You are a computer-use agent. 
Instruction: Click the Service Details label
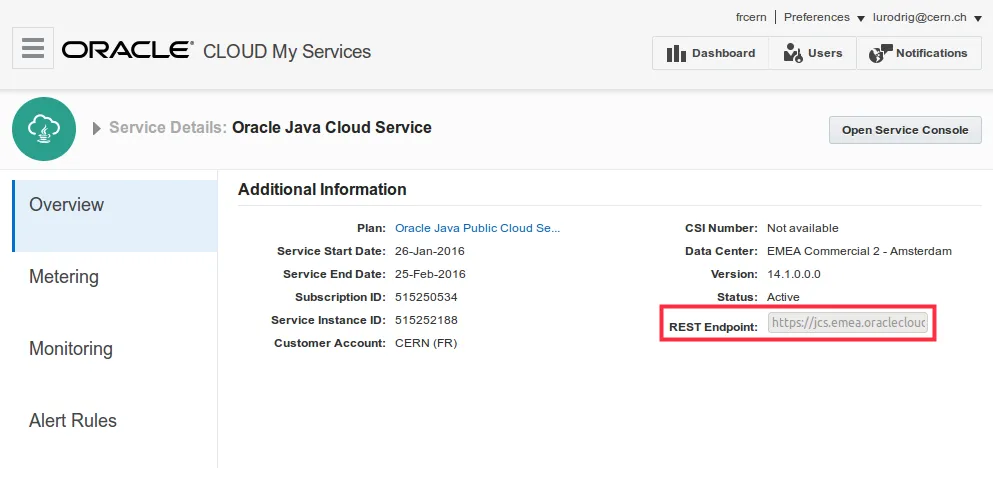coord(168,128)
